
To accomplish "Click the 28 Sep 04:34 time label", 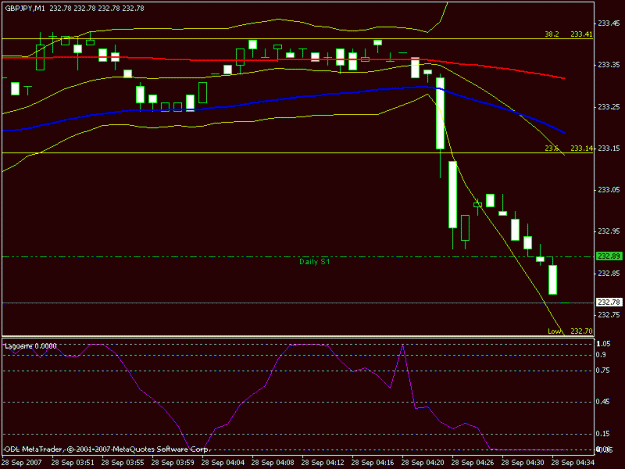I will tap(573, 462).
